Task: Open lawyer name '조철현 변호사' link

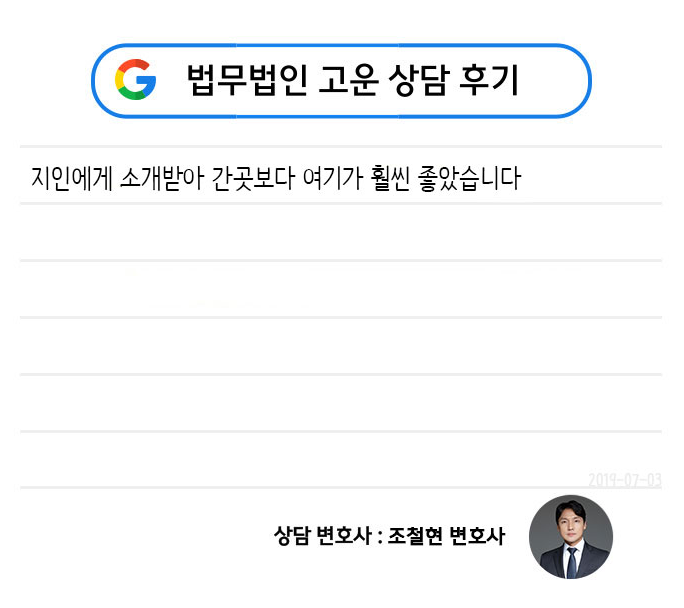Action: point(447,537)
